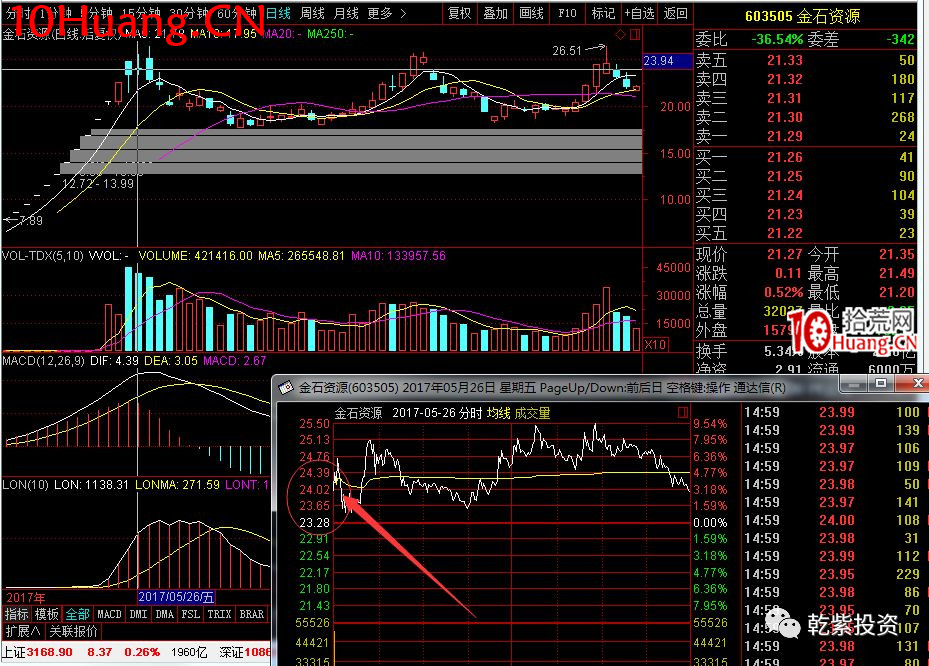Viewport: 929px width, 666px height.
Task: Select the tick row 24.00 with volume 108
Action: tap(832, 521)
